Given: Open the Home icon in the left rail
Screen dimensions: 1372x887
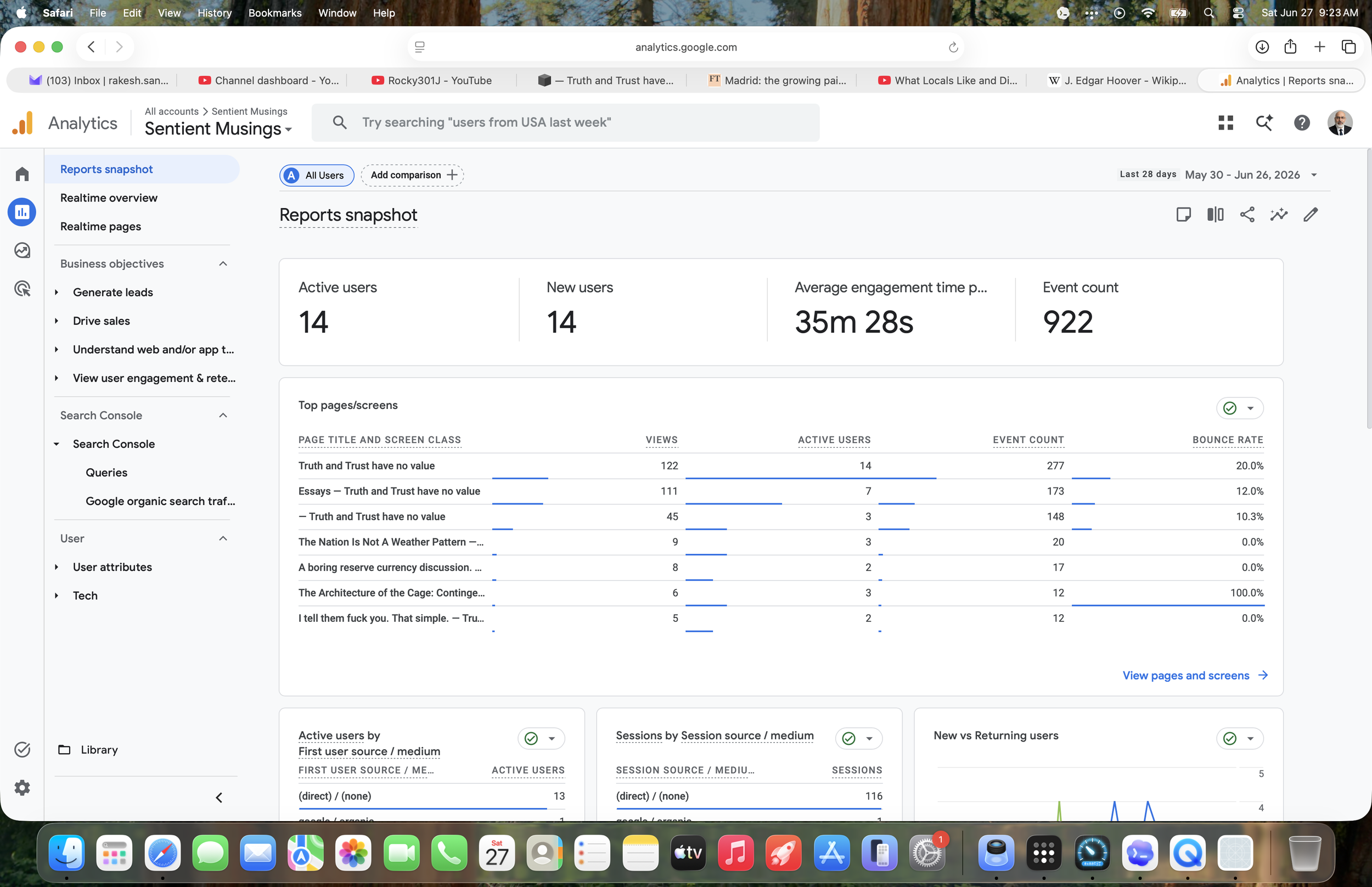Looking at the screenshot, I should pos(22,174).
